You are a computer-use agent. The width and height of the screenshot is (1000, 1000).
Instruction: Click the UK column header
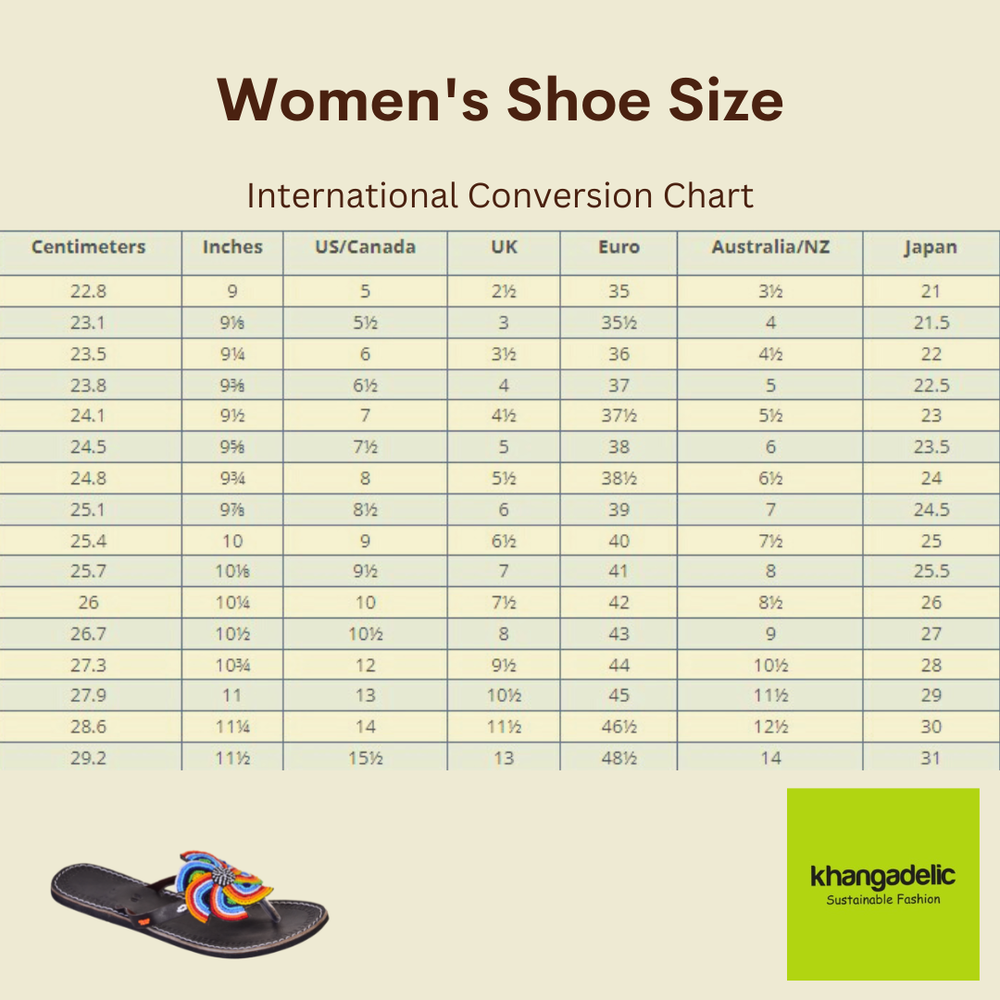(504, 247)
